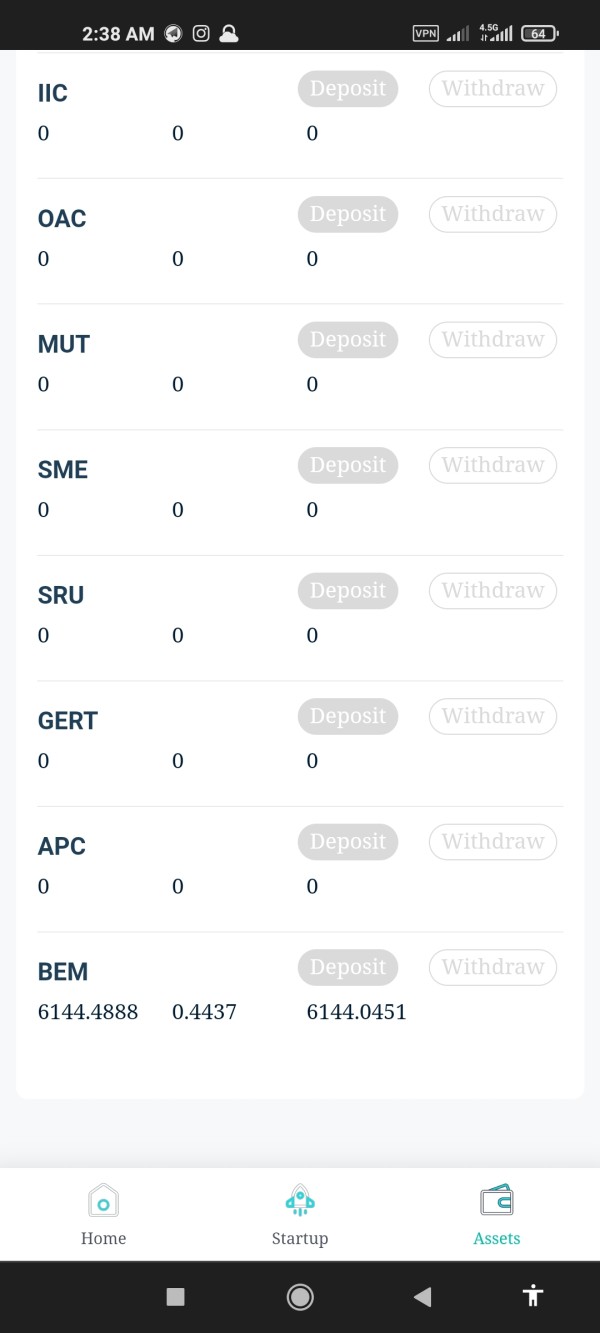Open the Startup rocket icon
The image size is (600, 1333).
(x=300, y=1199)
